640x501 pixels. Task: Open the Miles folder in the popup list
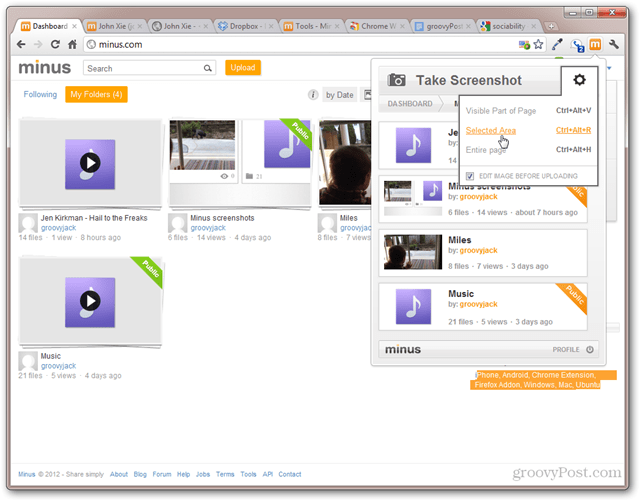pyautogui.click(x=483, y=253)
